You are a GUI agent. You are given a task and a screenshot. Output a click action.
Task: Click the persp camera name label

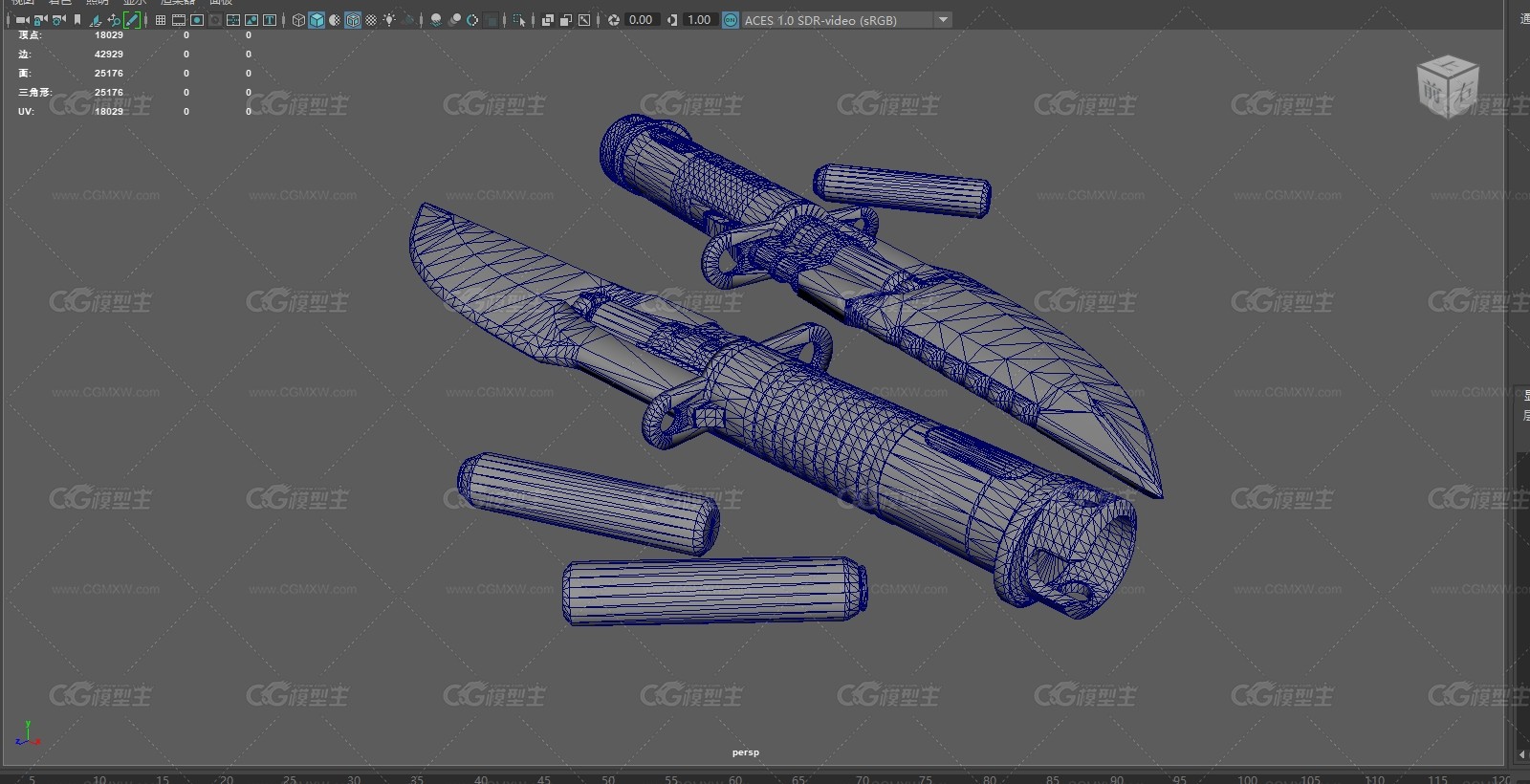pyautogui.click(x=745, y=752)
